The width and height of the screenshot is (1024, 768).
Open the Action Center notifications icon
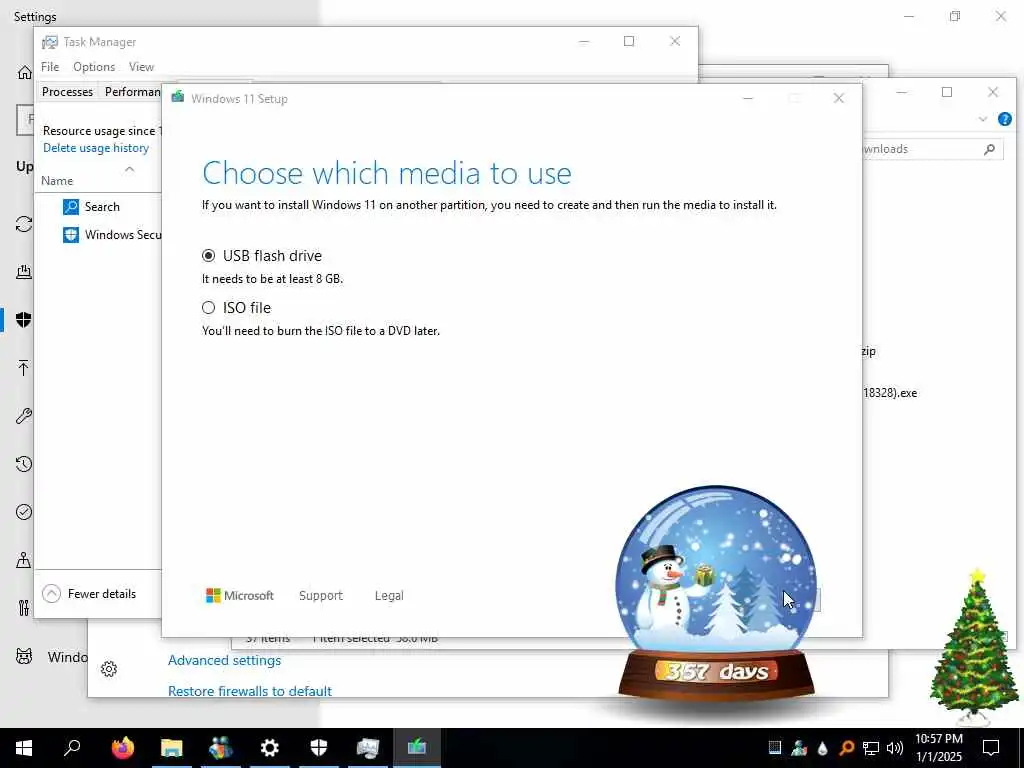[x=991, y=748]
